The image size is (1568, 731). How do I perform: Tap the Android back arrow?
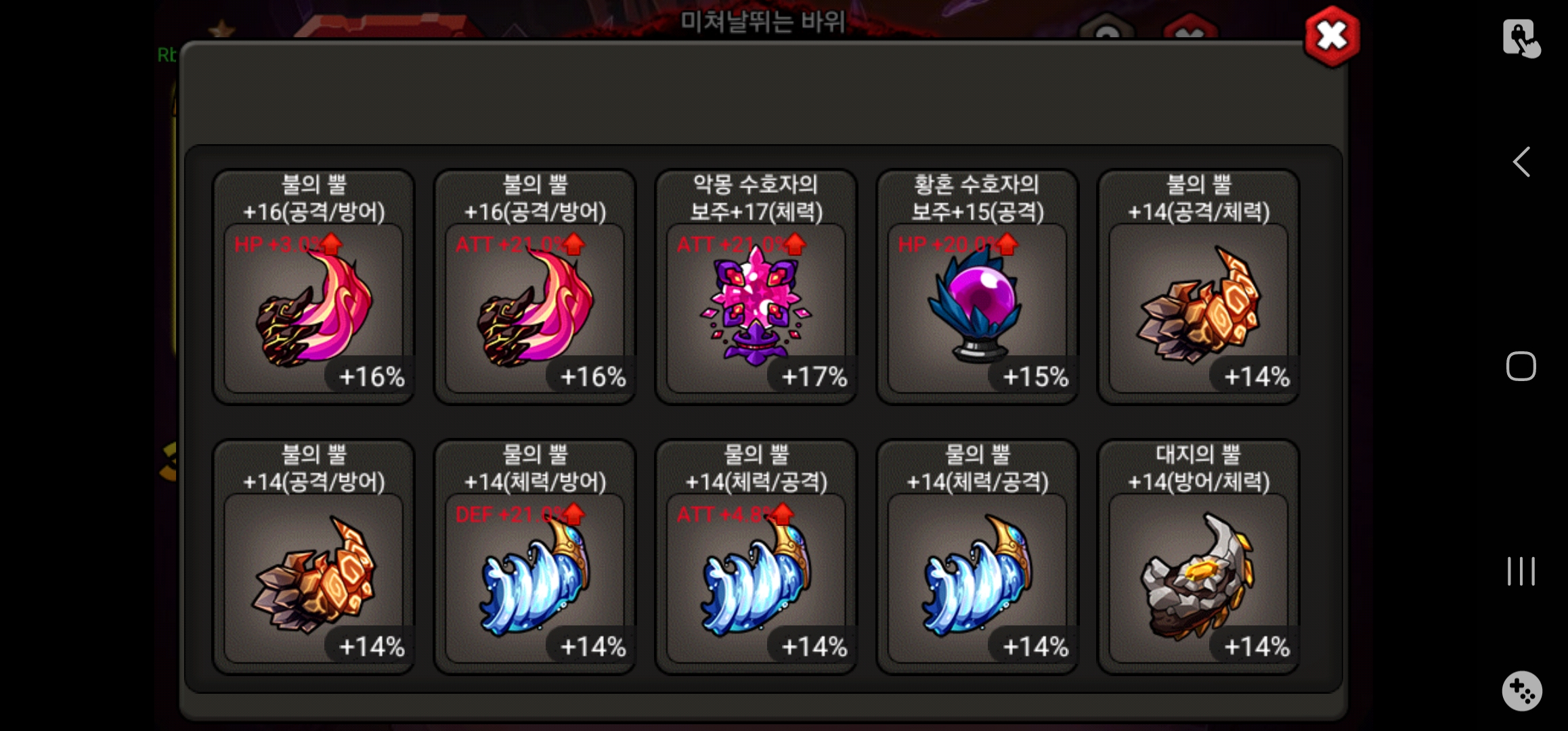[1521, 162]
